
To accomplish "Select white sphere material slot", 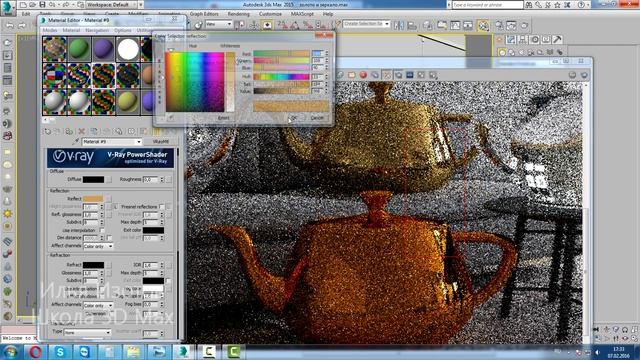I will point(128,49).
